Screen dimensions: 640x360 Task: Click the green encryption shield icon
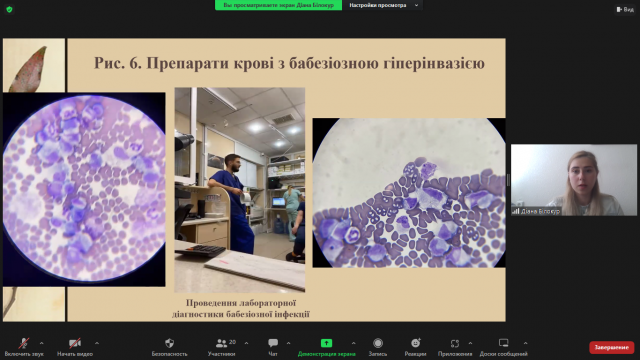pyautogui.click(x=9, y=9)
